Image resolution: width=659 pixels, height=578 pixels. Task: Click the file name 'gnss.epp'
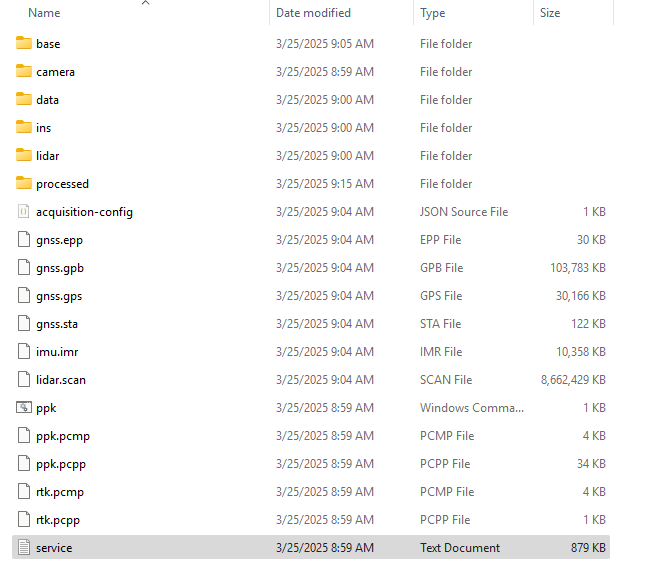(59, 240)
